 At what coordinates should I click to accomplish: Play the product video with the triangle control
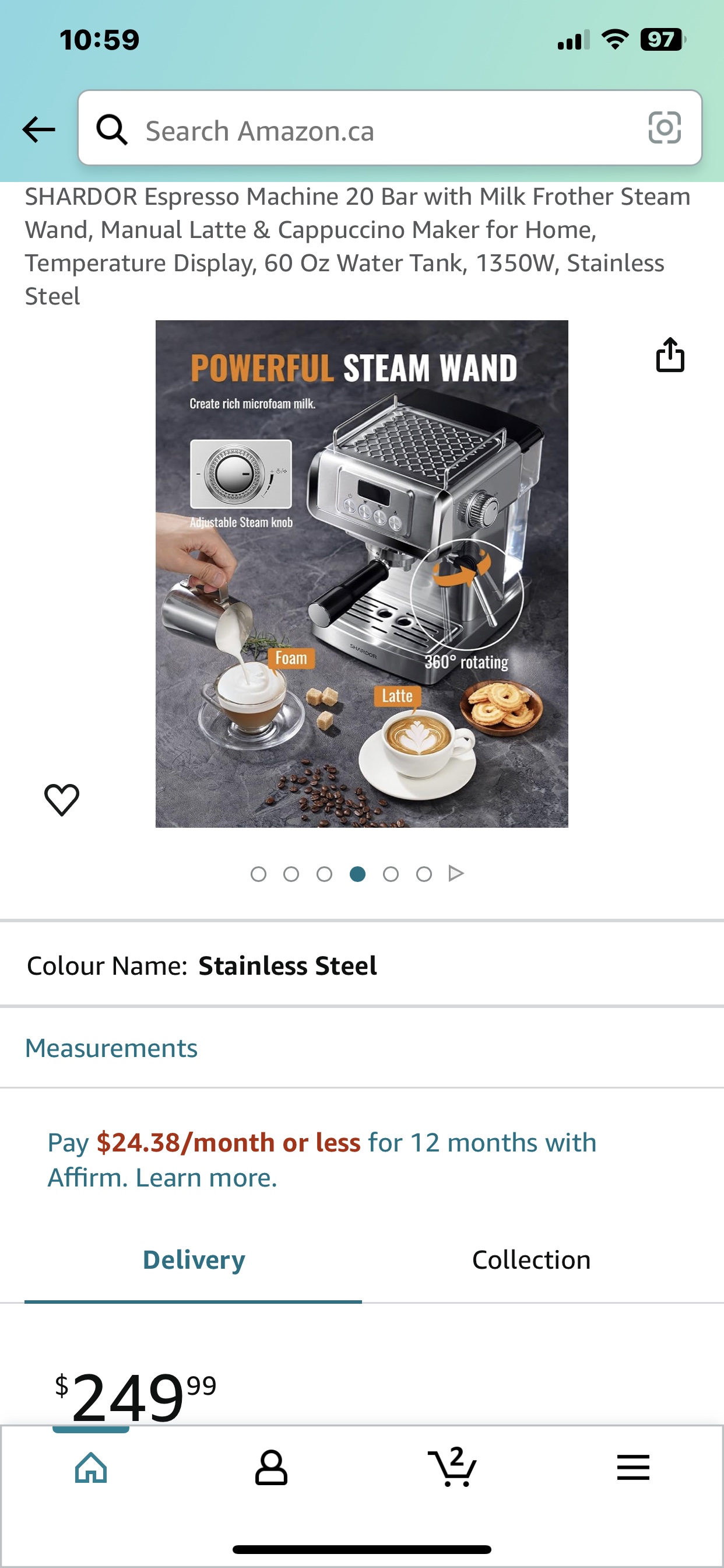click(456, 873)
